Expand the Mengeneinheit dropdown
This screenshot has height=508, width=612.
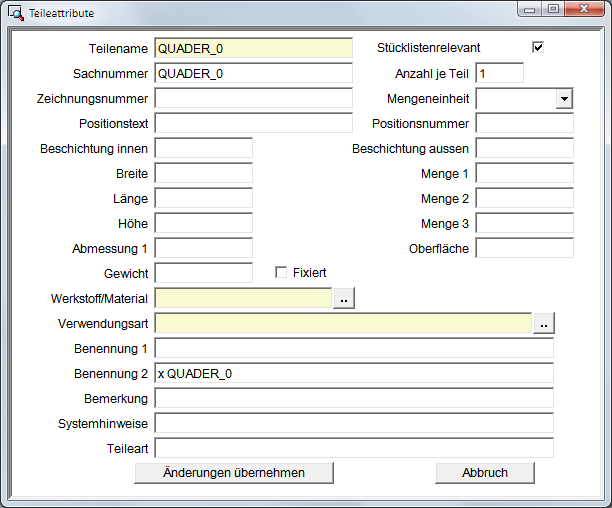(564, 98)
